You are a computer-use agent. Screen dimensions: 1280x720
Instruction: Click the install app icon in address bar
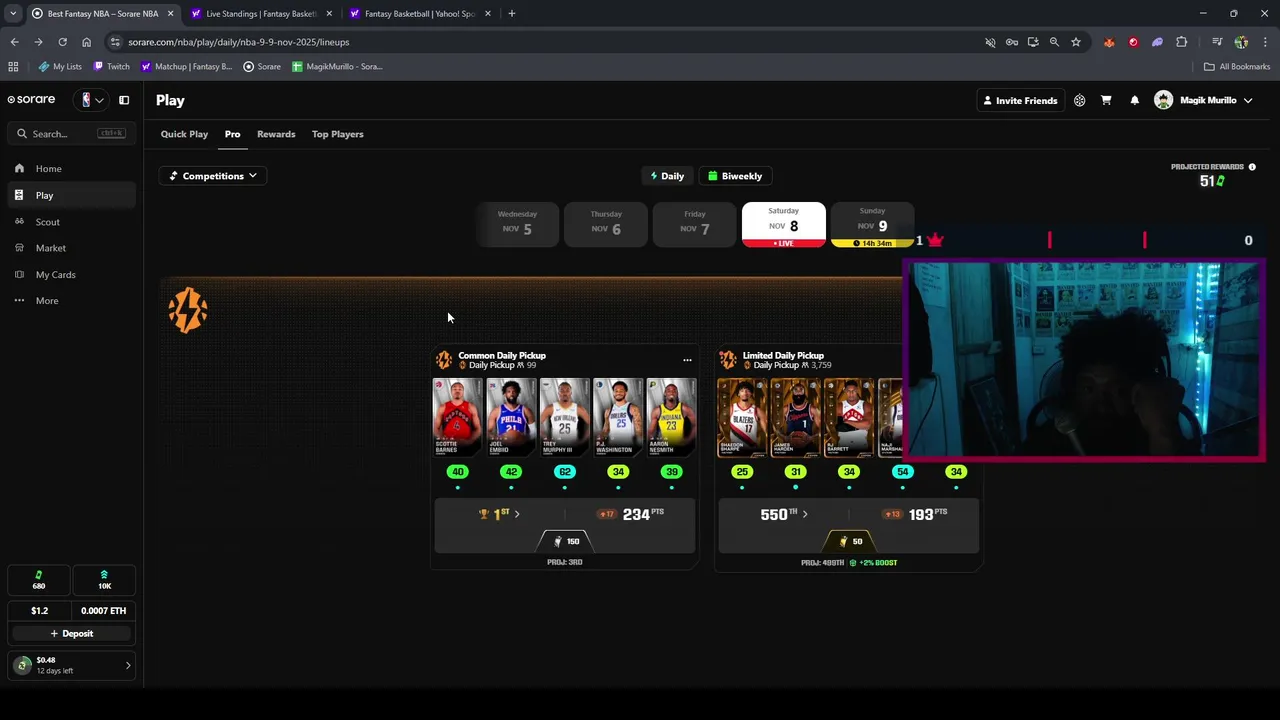1033,42
